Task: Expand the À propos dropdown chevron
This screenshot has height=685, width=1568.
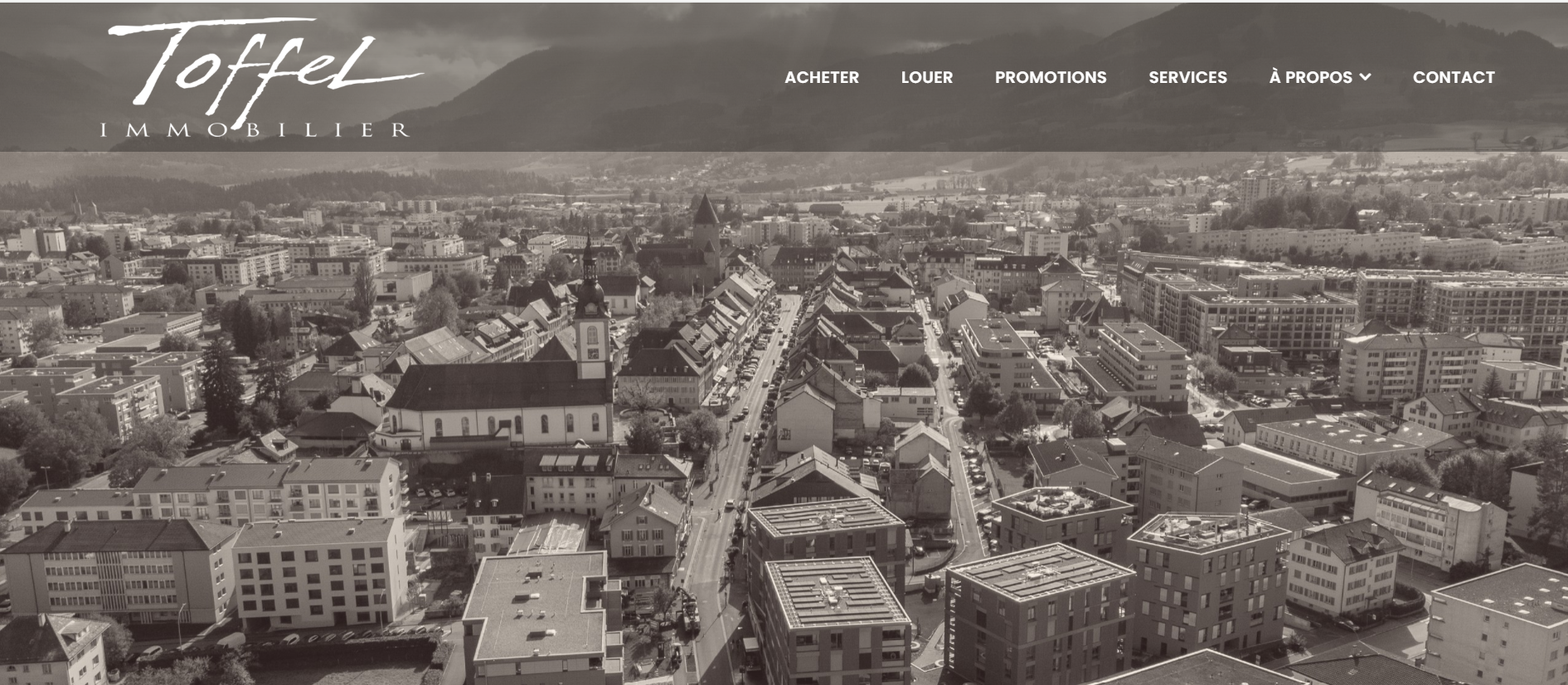Action: (x=1365, y=77)
